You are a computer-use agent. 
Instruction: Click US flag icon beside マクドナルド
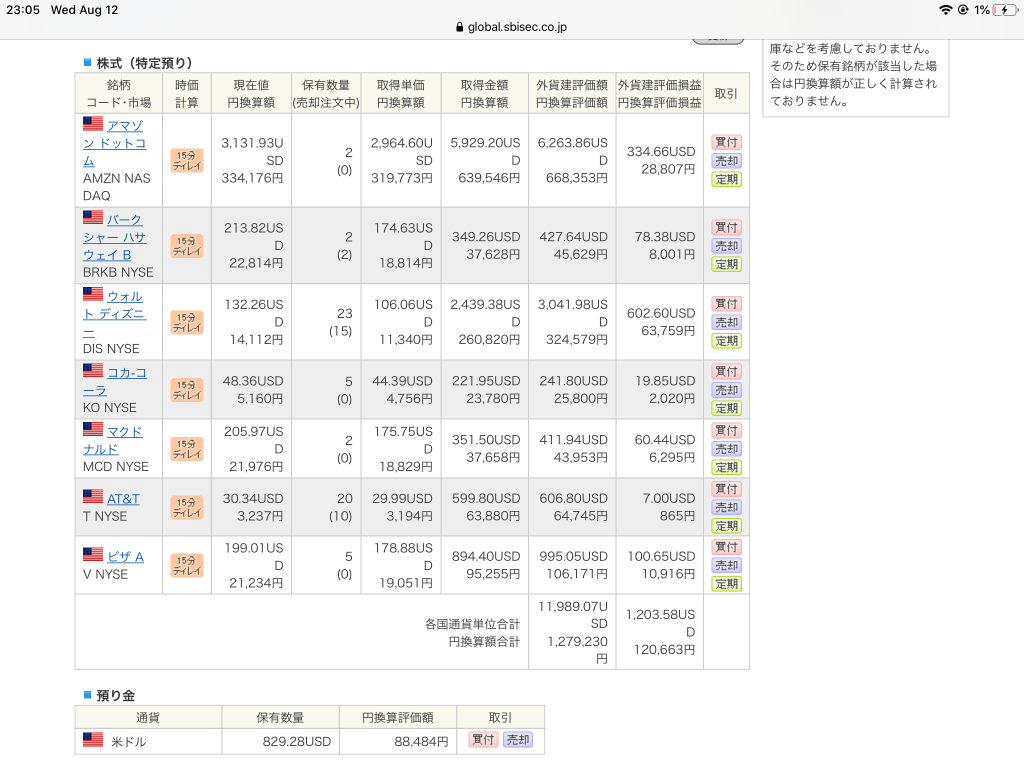[93, 428]
